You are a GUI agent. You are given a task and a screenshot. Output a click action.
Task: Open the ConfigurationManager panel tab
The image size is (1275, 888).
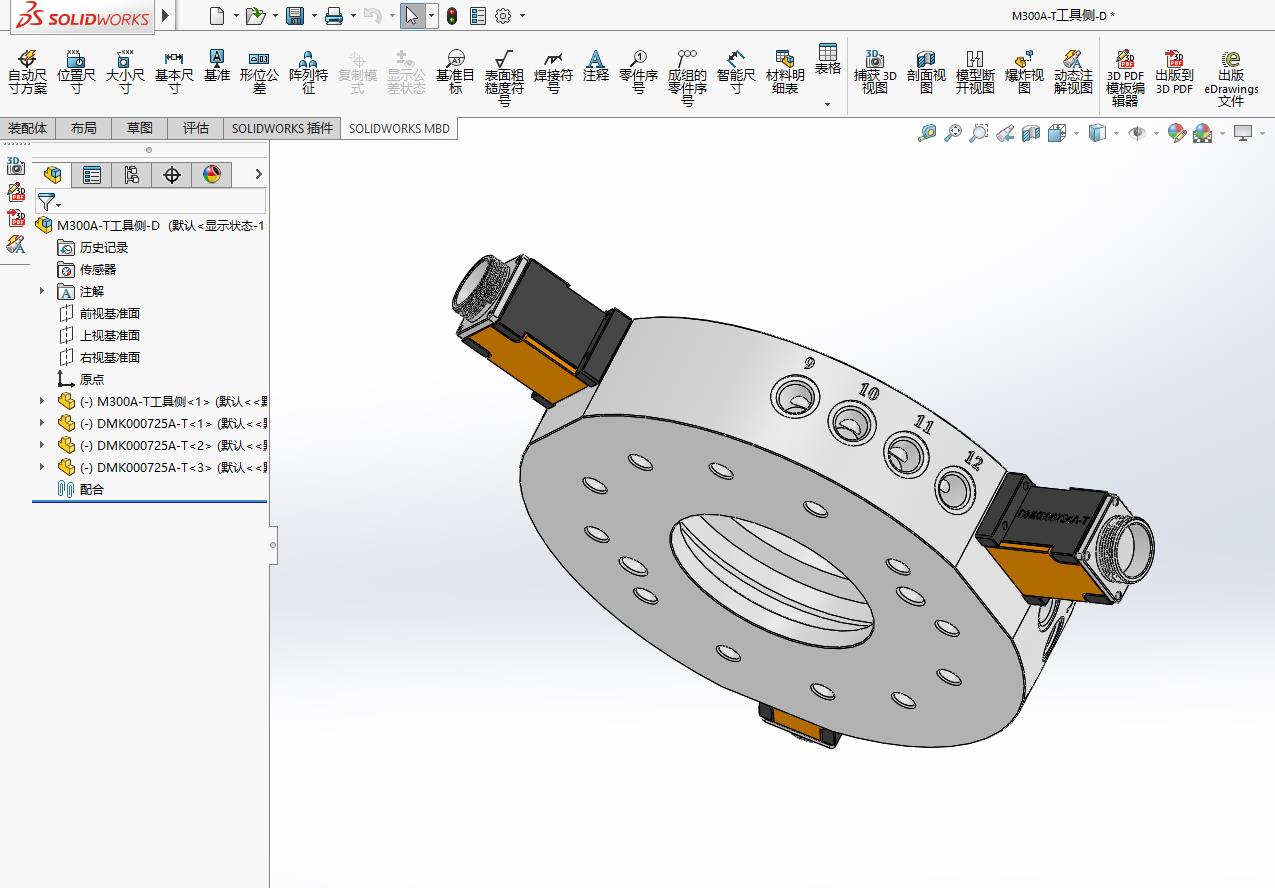pyautogui.click(x=132, y=175)
